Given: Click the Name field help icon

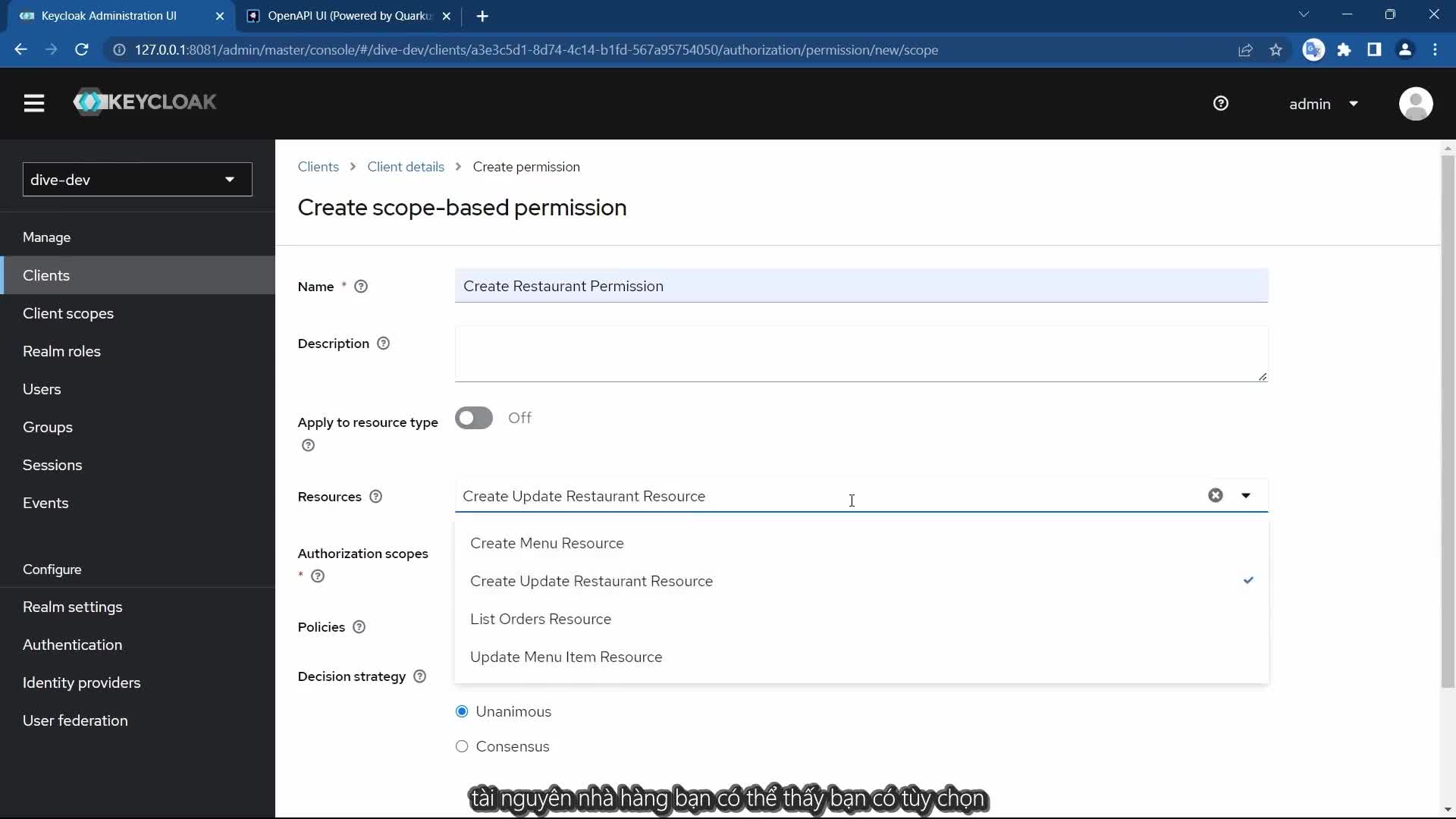Looking at the screenshot, I should point(361,287).
